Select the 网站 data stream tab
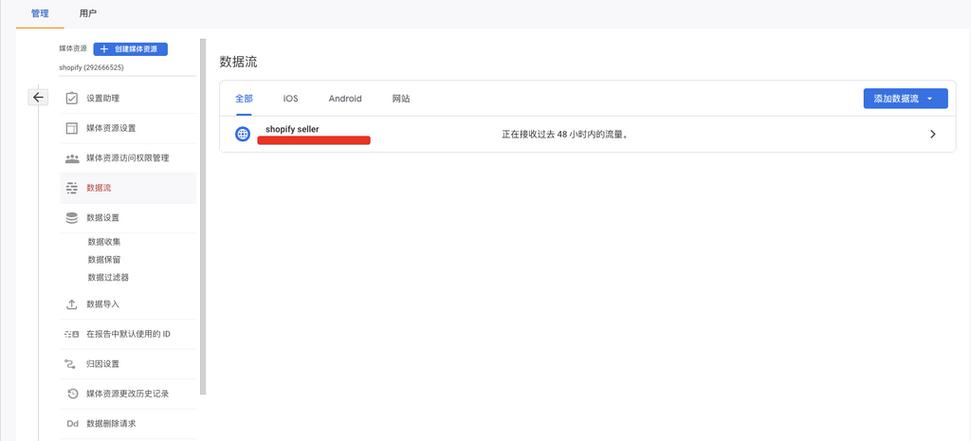 (401, 98)
